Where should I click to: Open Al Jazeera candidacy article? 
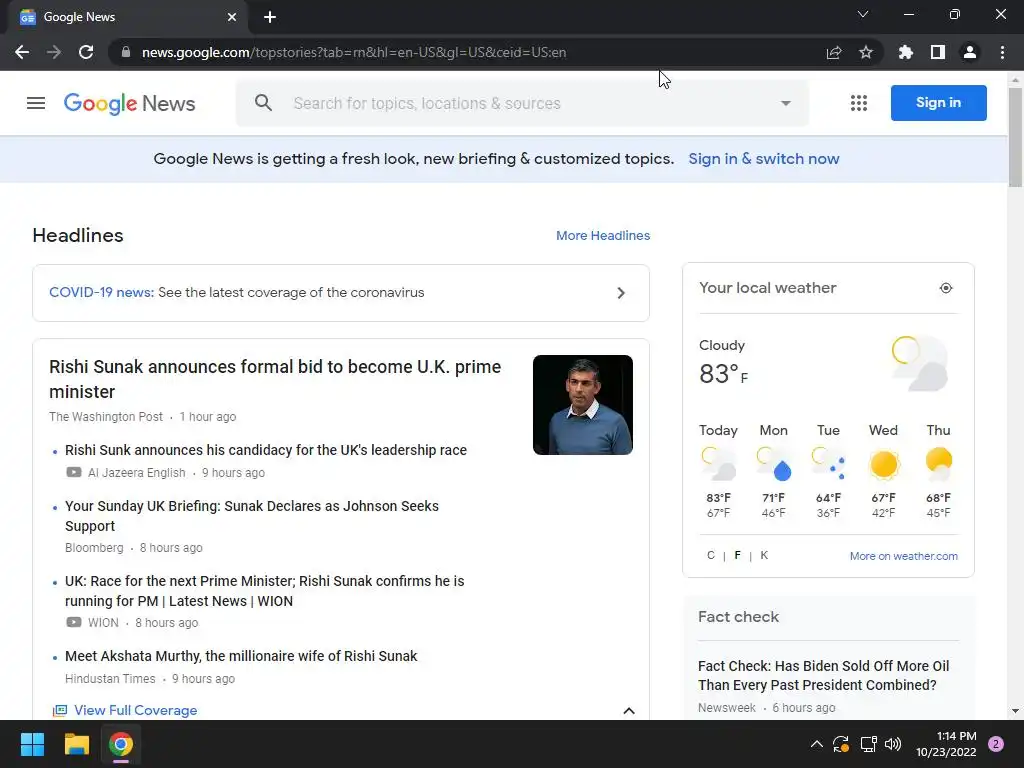pyautogui.click(x=266, y=450)
